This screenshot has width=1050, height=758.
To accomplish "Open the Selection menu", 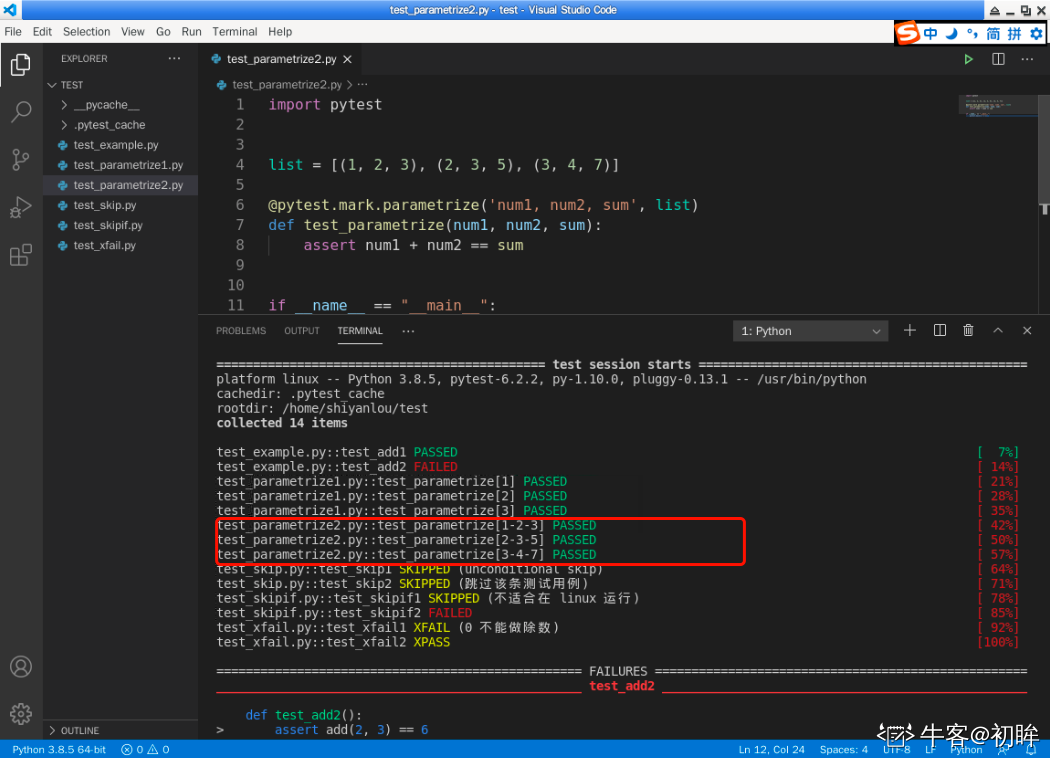I will pos(86,31).
